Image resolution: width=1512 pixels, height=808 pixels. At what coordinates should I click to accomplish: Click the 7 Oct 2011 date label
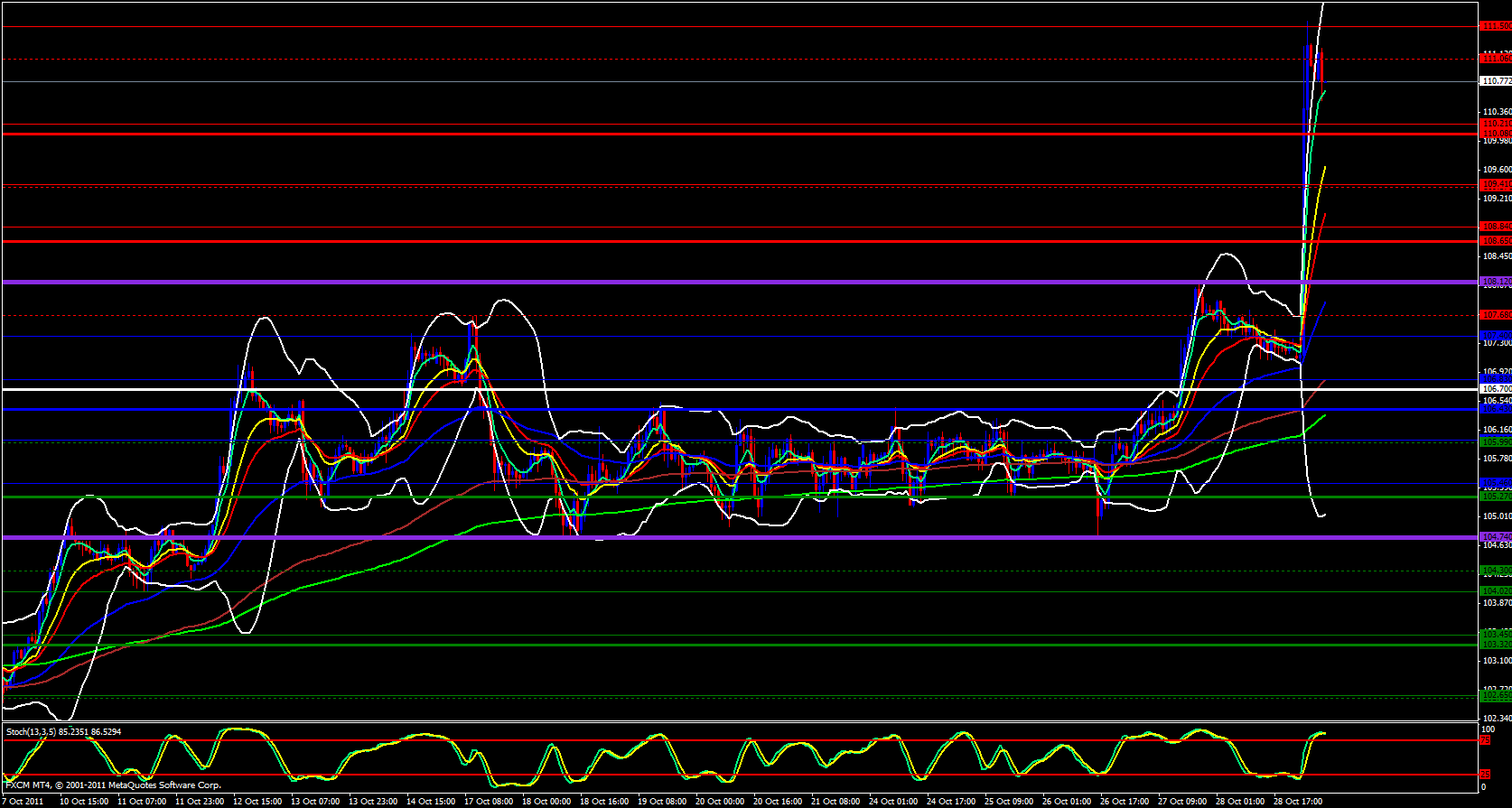[23, 801]
